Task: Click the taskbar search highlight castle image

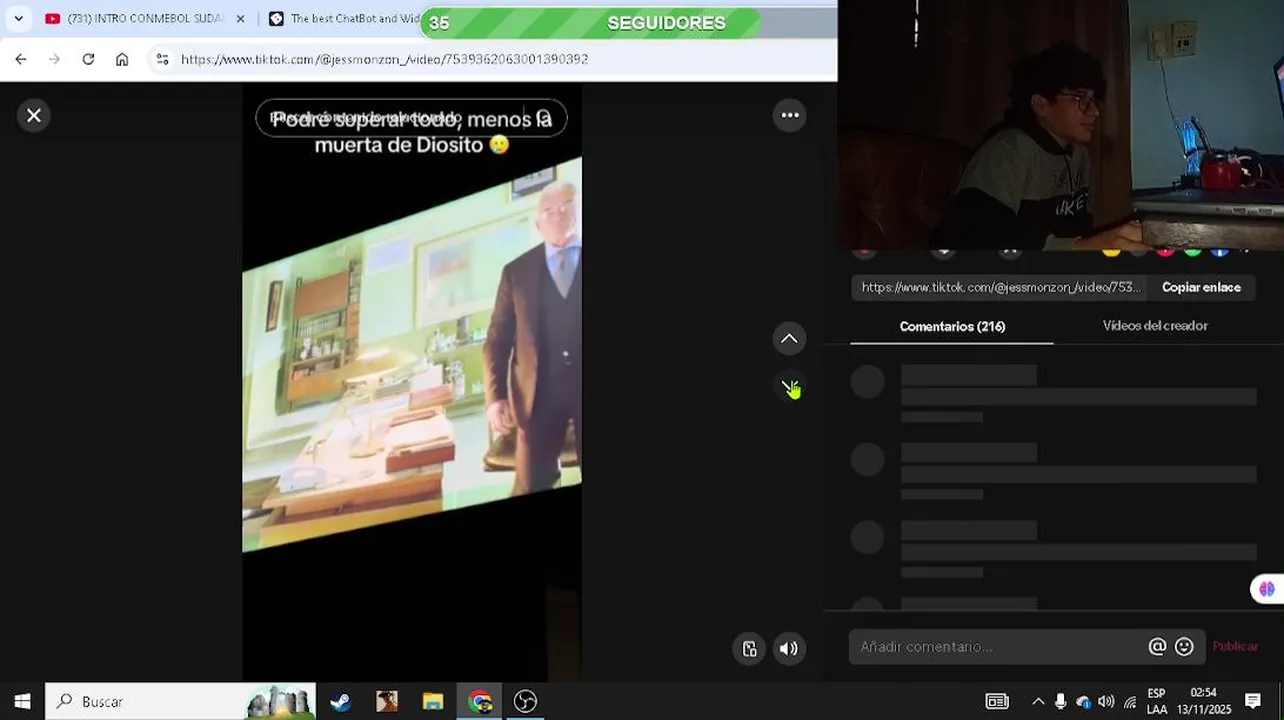Action: (x=280, y=701)
